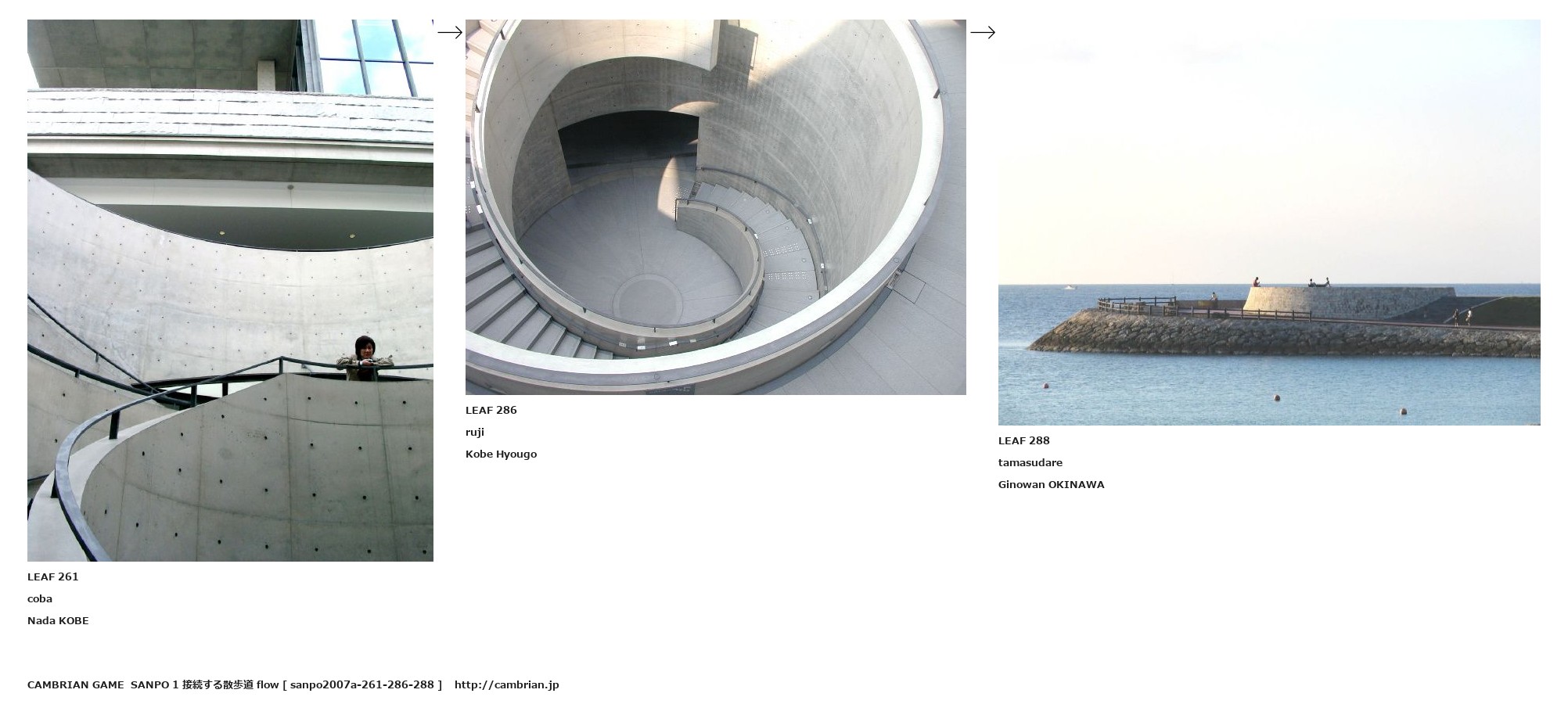Click the LEAF 286 caption
Viewport: 1568px width, 704px height.
[491, 410]
